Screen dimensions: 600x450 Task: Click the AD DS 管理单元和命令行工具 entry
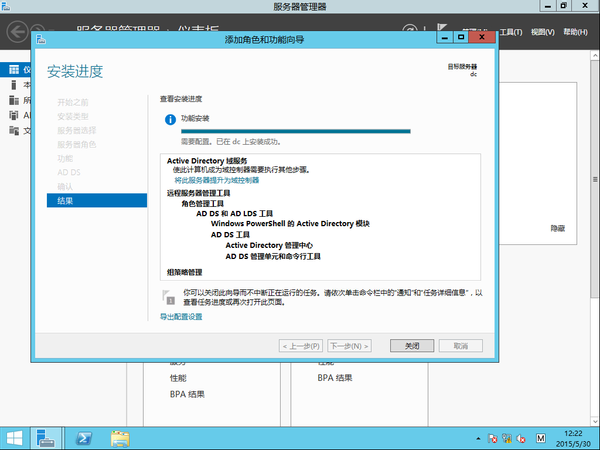coord(273,256)
